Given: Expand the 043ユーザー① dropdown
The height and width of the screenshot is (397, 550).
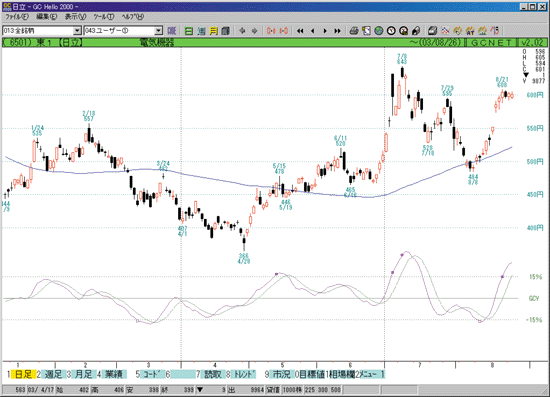Looking at the screenshot, I should [x=159, y=31].
